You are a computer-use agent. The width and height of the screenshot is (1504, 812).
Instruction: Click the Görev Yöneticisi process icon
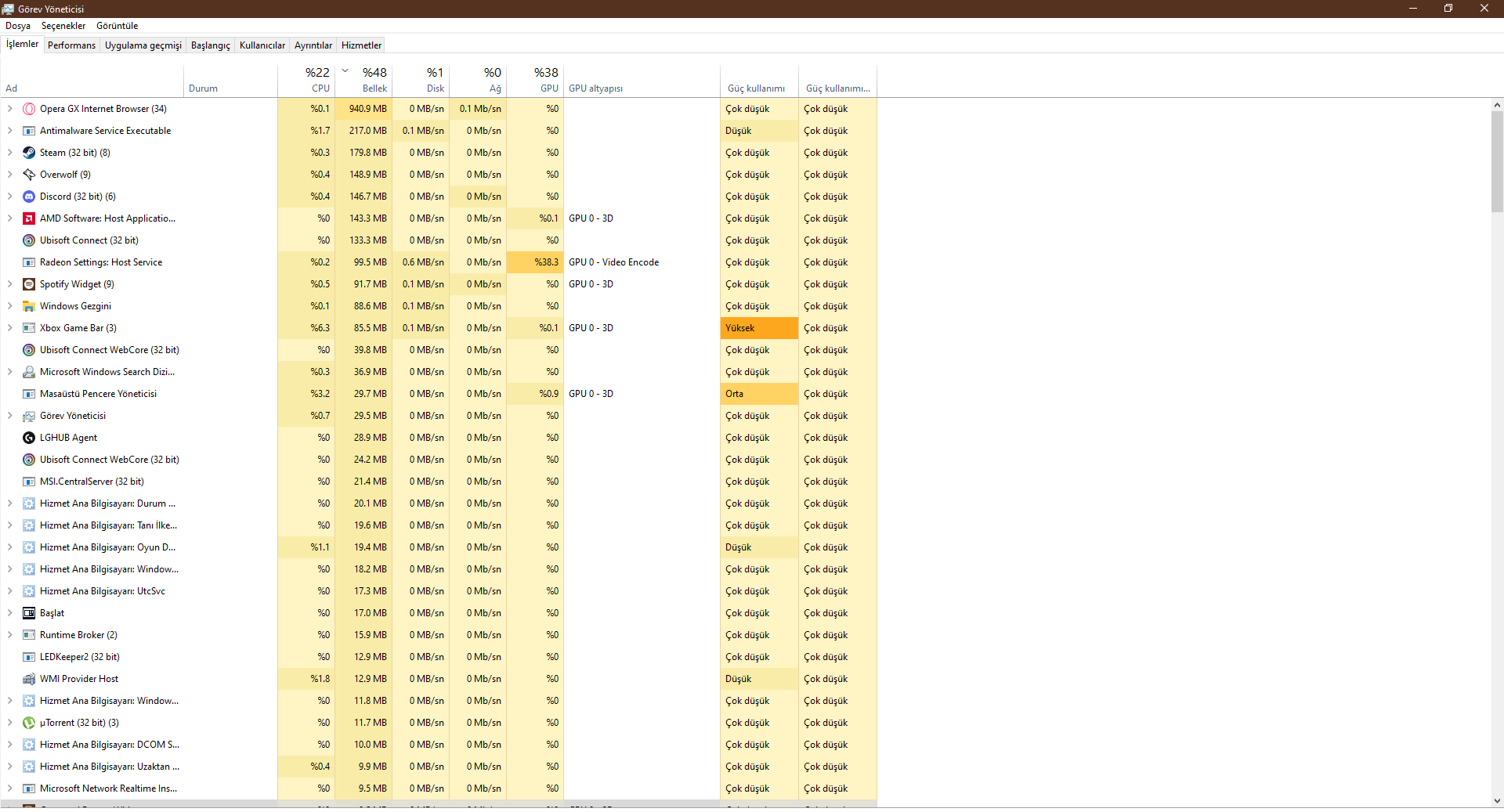coord(29,416)
